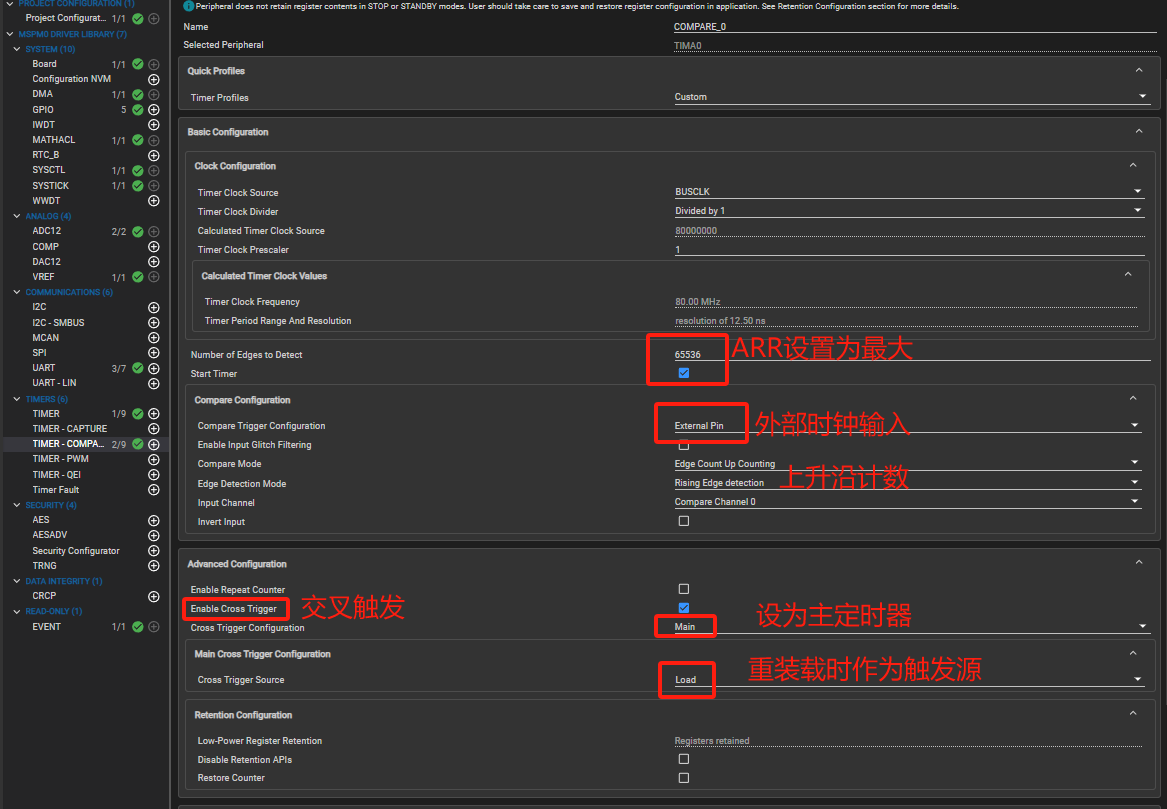Edit the Number of Edges to Detect field
The height and width of the screenshot is (809, 1167).
pos(912,354)
